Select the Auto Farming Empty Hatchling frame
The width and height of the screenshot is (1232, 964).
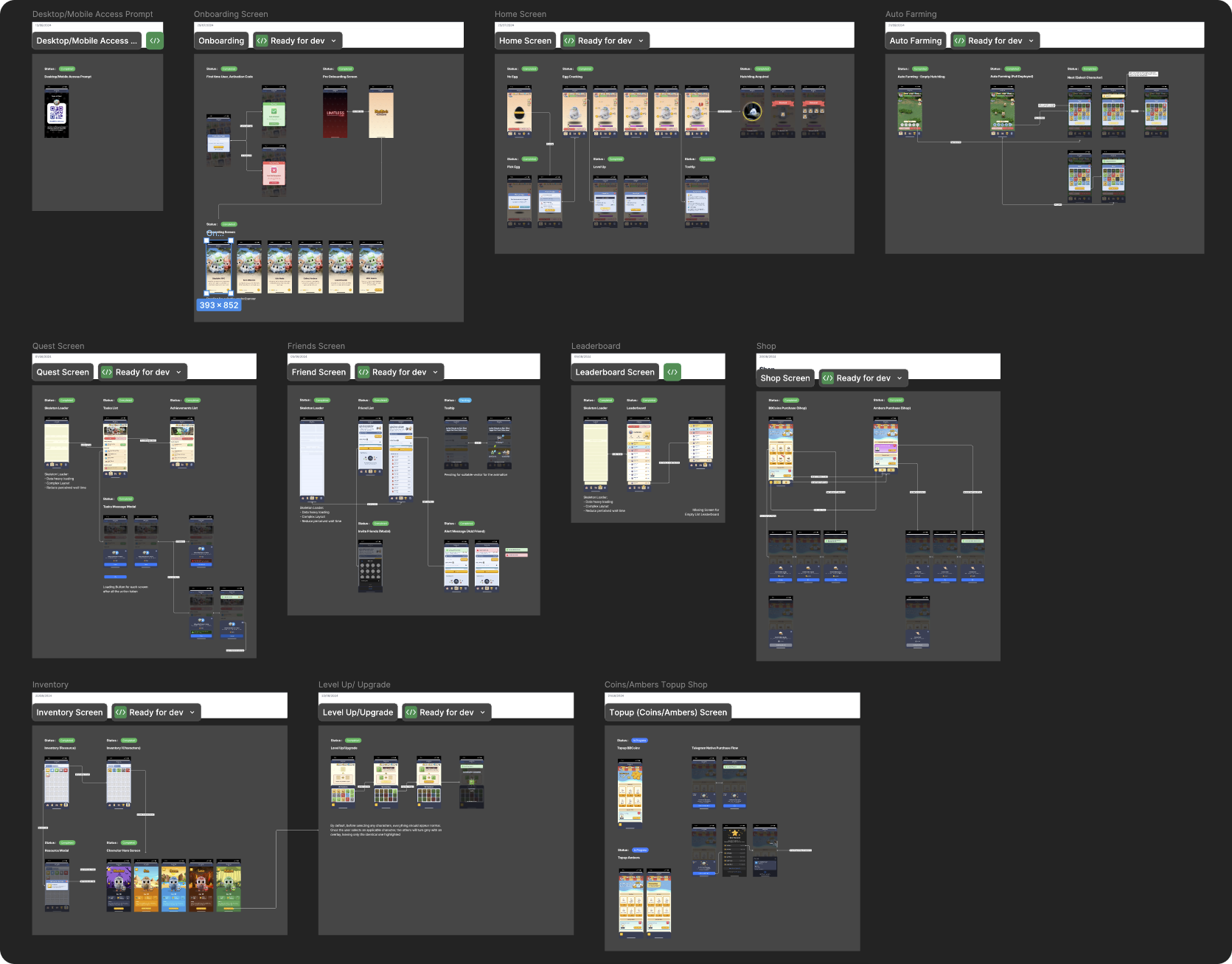coord(910,111)
